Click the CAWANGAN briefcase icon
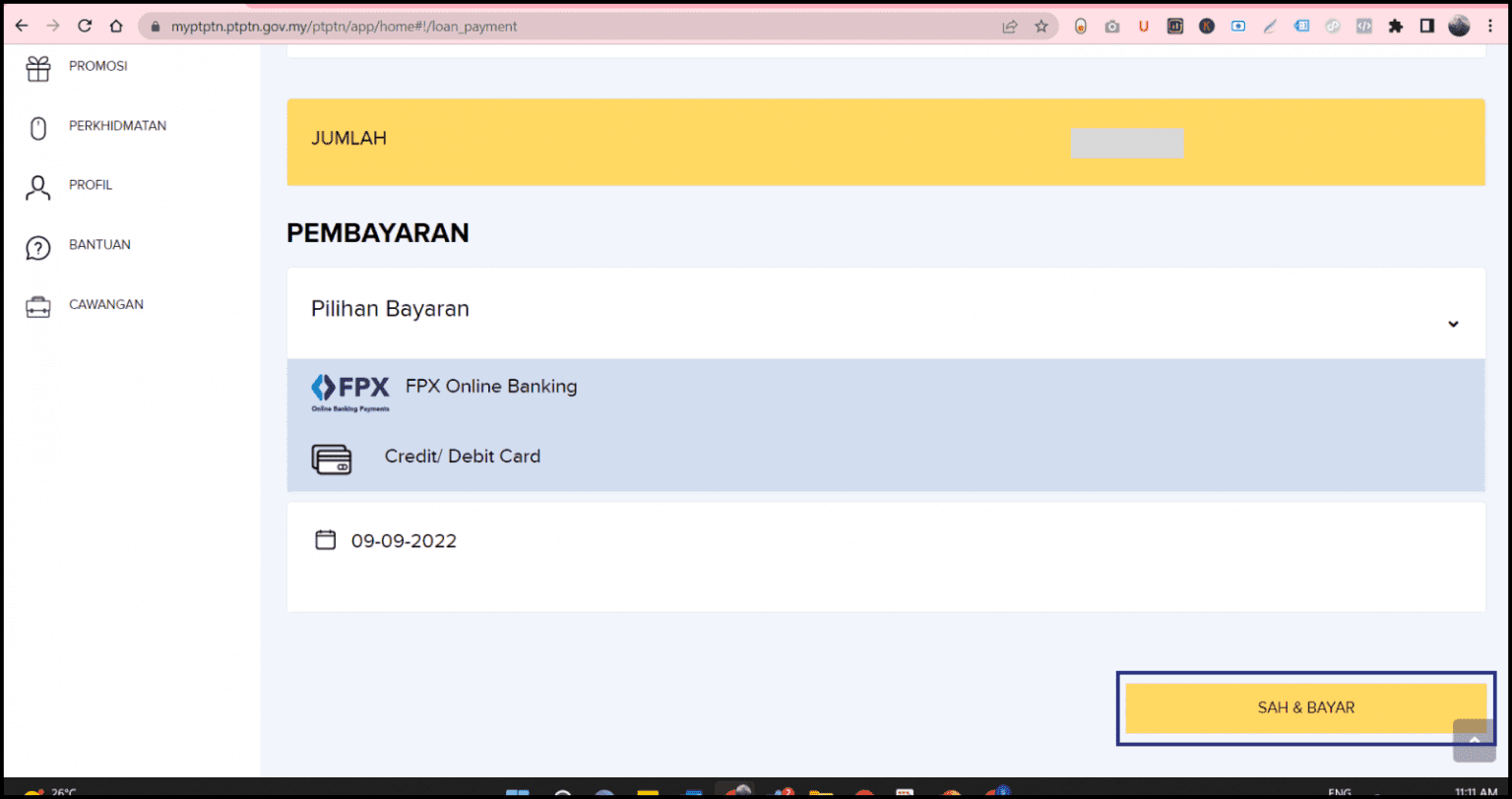Image resolution: width=1512 pixels, height=799 pixels. click(37, 305)
